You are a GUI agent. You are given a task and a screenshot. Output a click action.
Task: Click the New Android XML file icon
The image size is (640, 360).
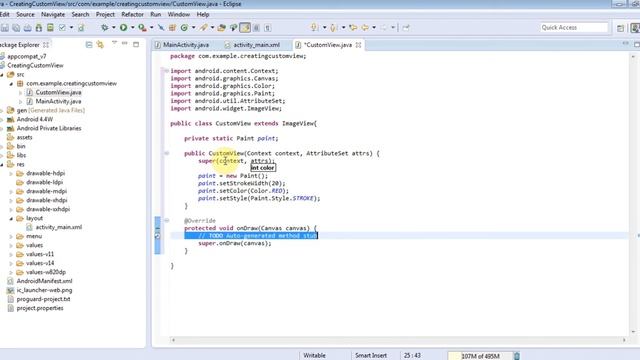tap(81, 28)
